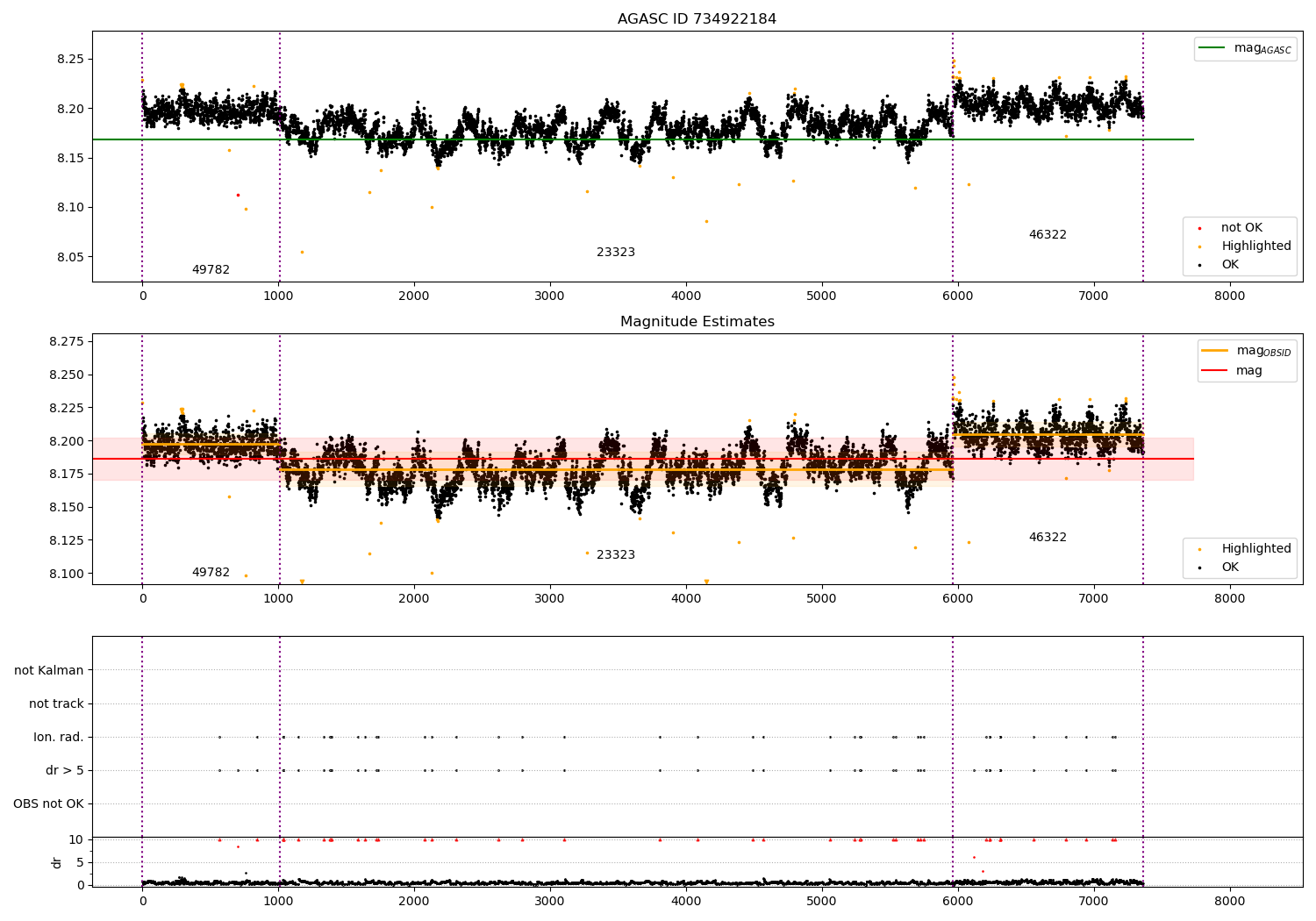Click the 8.200 y-axis tick label

pyautogui.click(x=67, y=441)
